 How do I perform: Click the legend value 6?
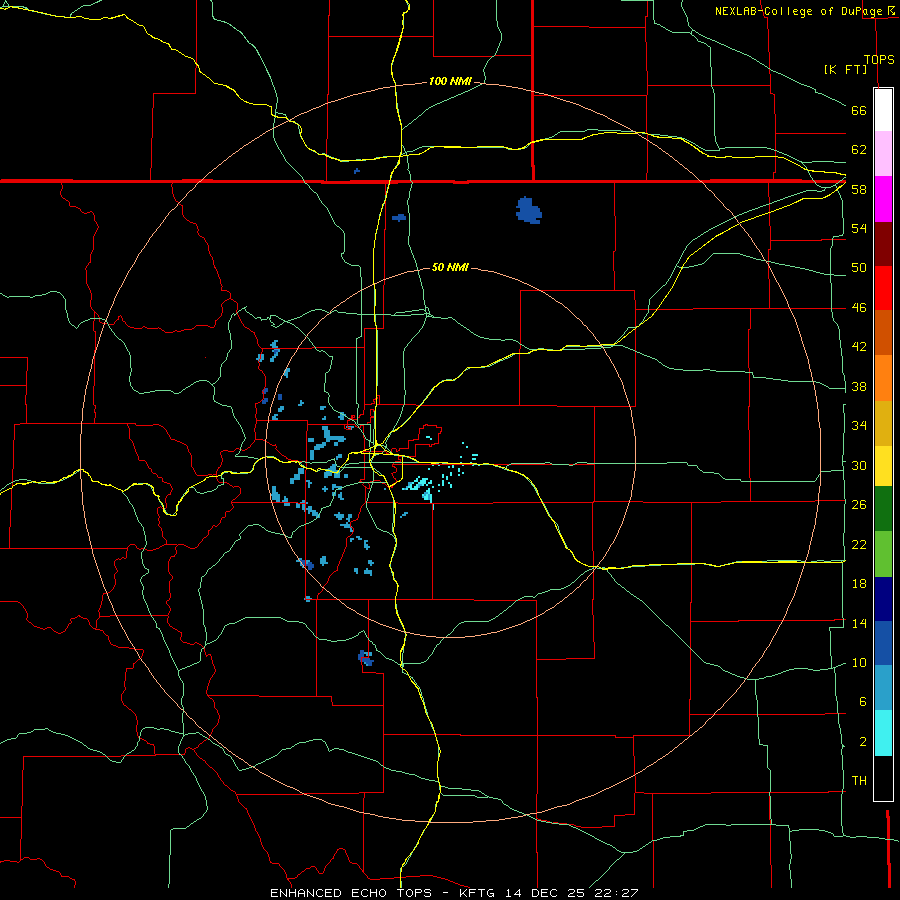pyautogui.click(x=862, y=702)
